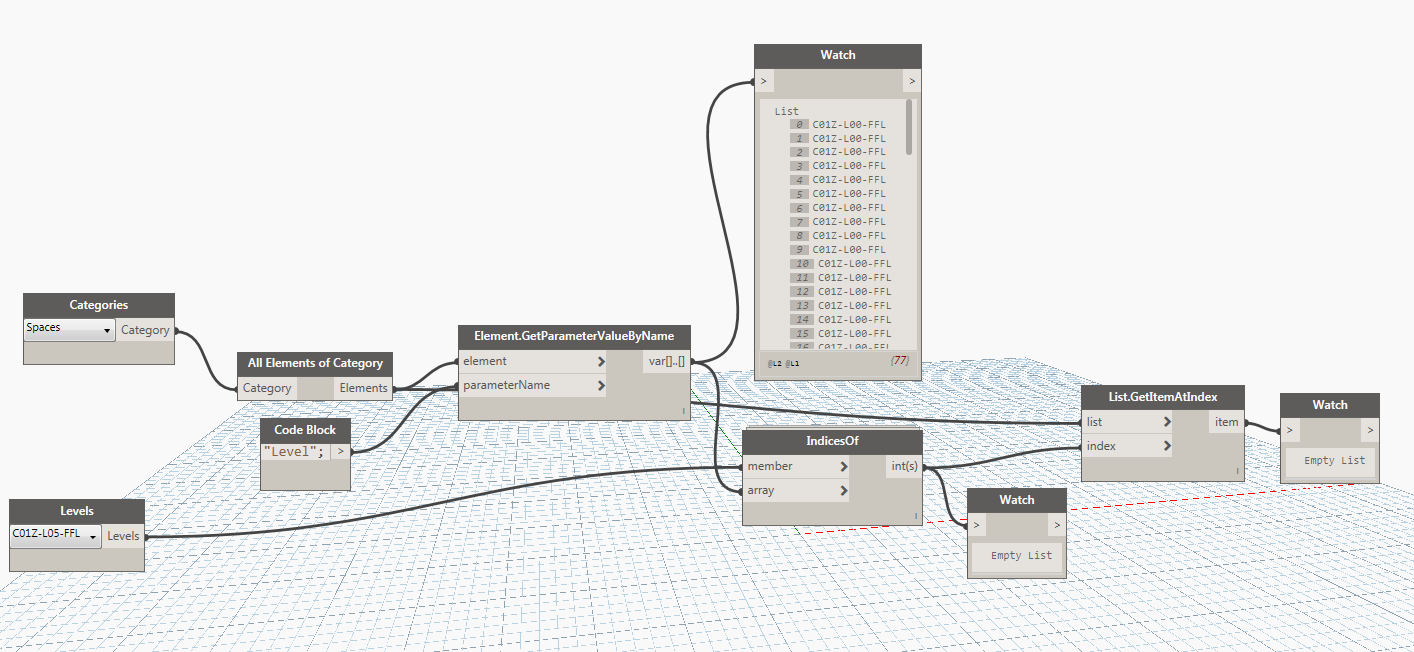Click the int(s) output port
Viewport: 1414px width, 652px height.
(x=904, y=466)
